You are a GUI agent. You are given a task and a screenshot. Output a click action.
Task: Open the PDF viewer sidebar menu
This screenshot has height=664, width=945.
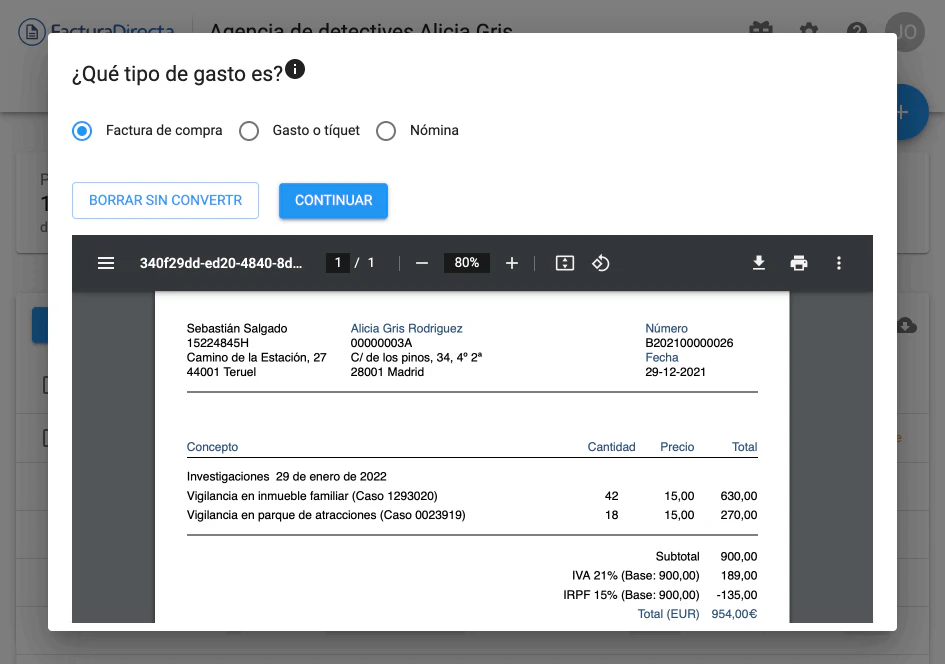[x=106, y=263]
